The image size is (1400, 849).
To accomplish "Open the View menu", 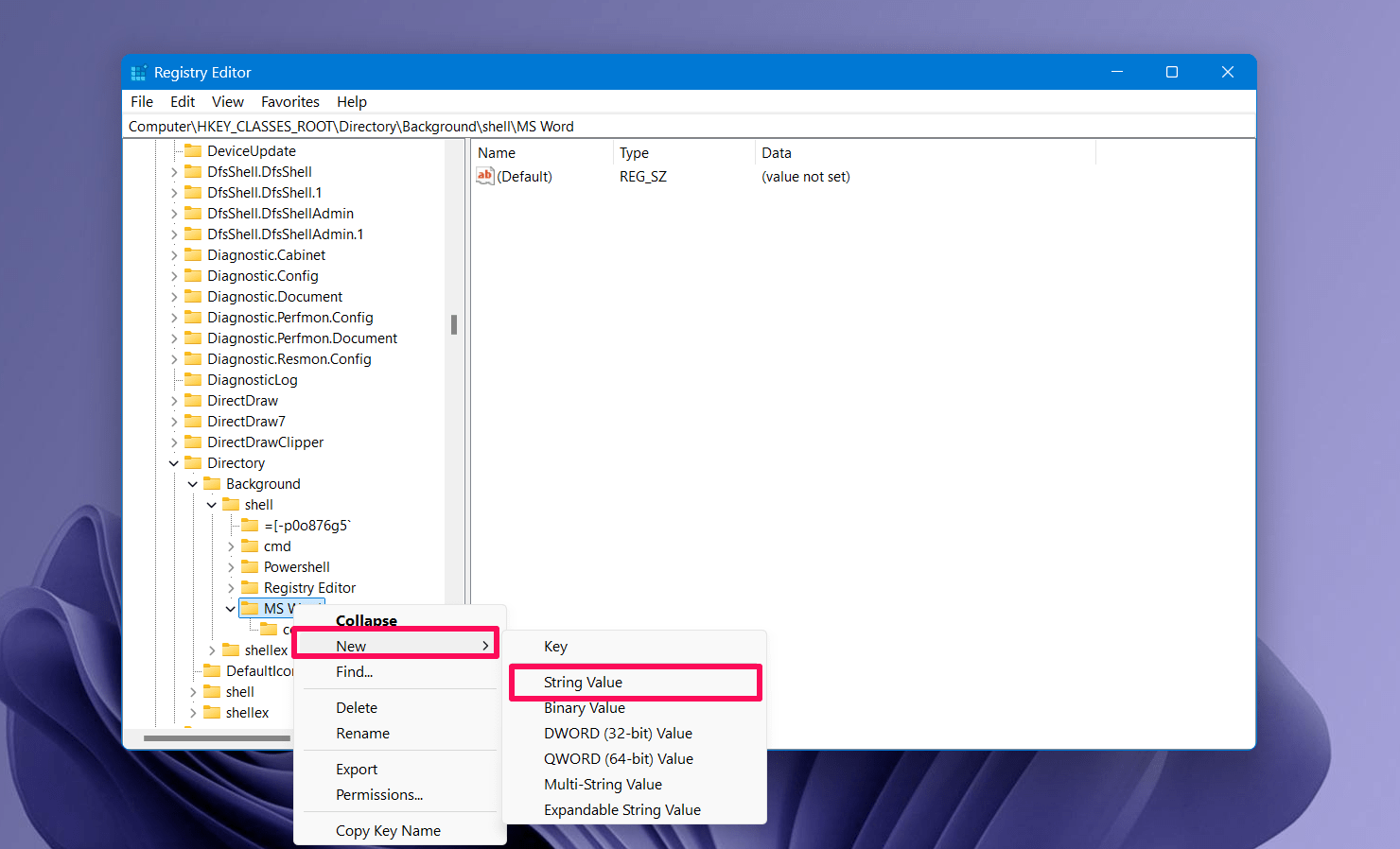I will point(228,101).
